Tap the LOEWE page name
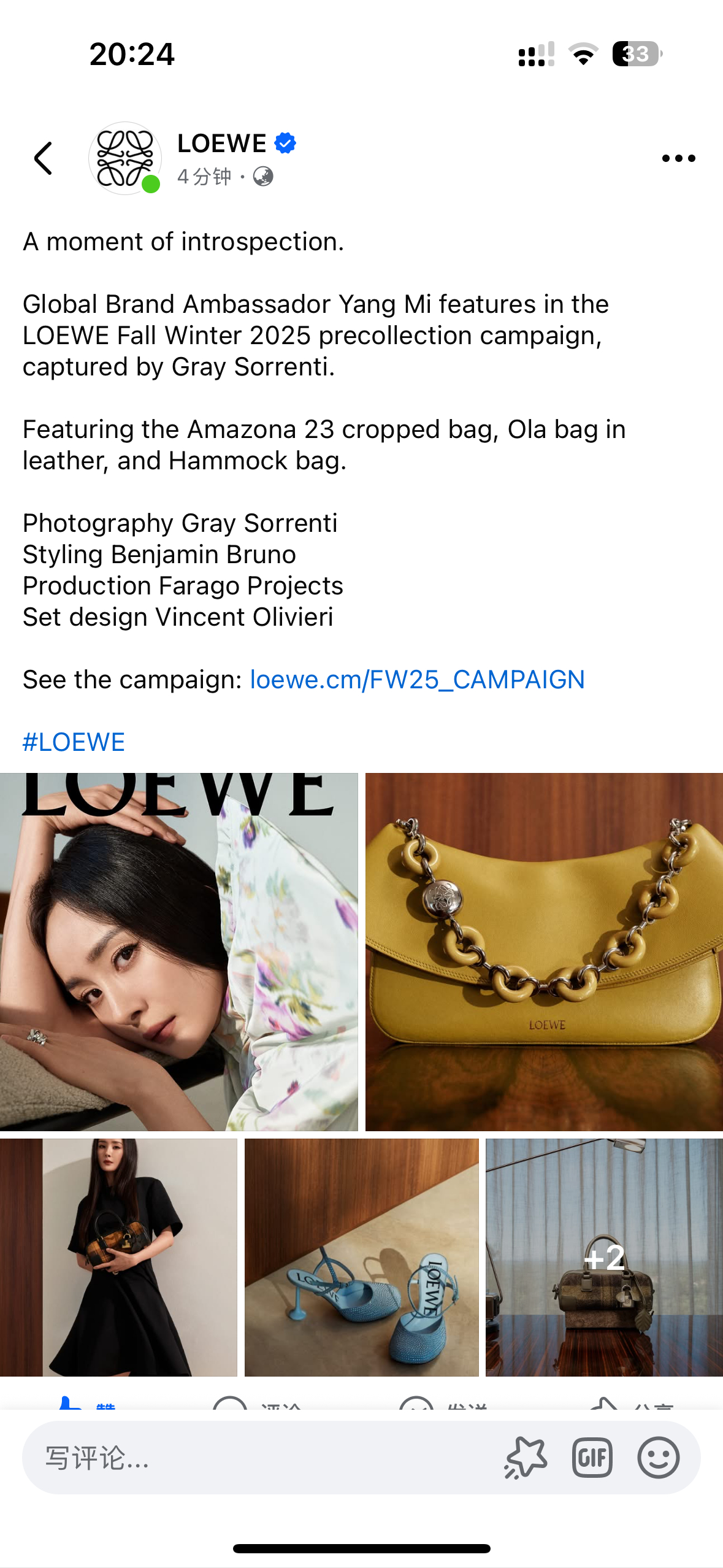 [x=221, y=144]
